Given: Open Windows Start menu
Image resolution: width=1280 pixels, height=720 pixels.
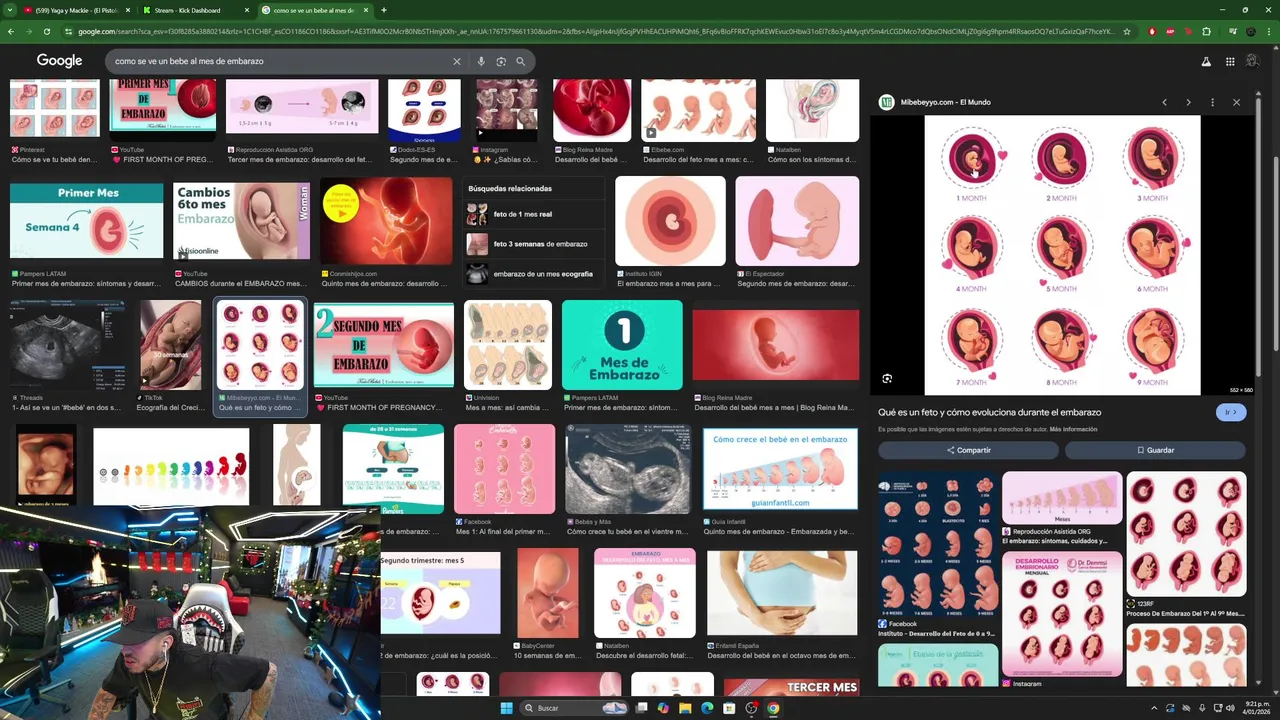Looking at the screenshot, I should coord(506,708).
